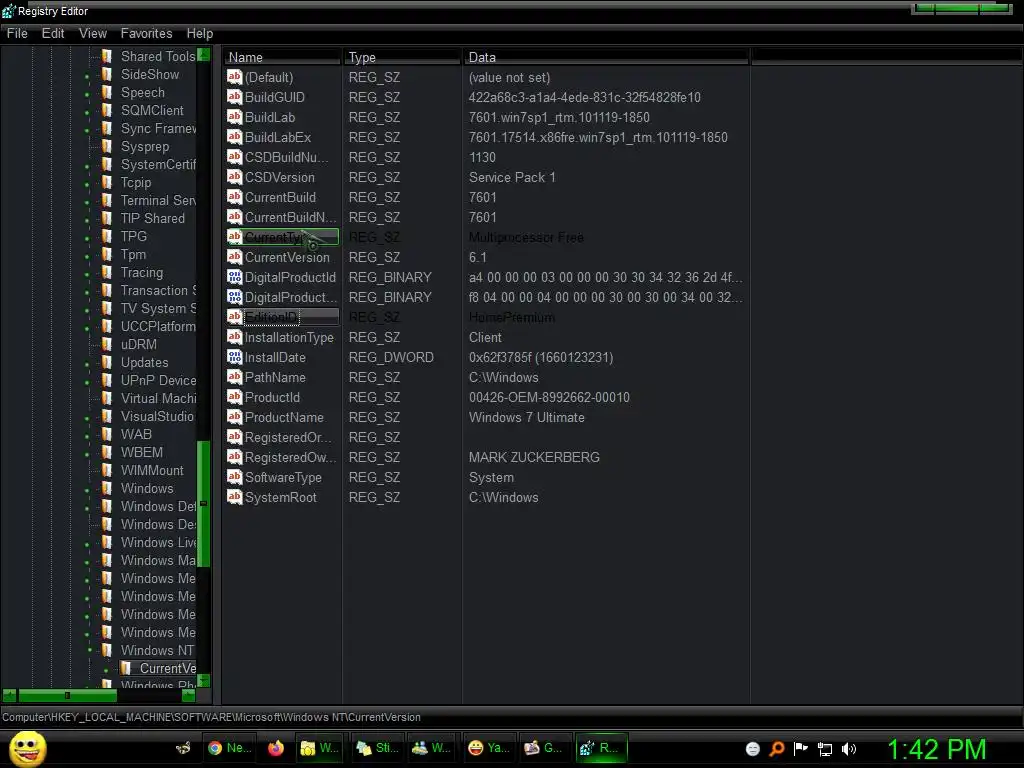Viewport: 1024px width, 768px height.
Task: Select the Updates key label
Action: click(x=144, y=362)
